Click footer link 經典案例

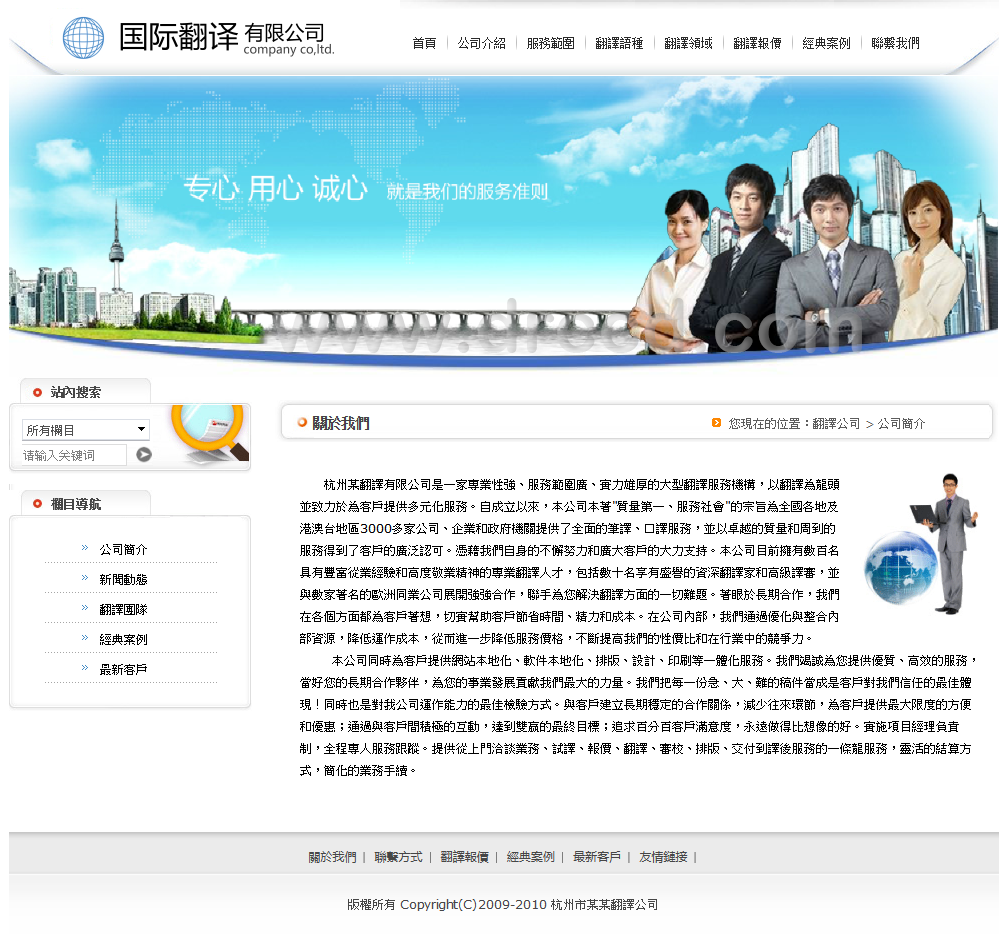click(x=530, y=857)
